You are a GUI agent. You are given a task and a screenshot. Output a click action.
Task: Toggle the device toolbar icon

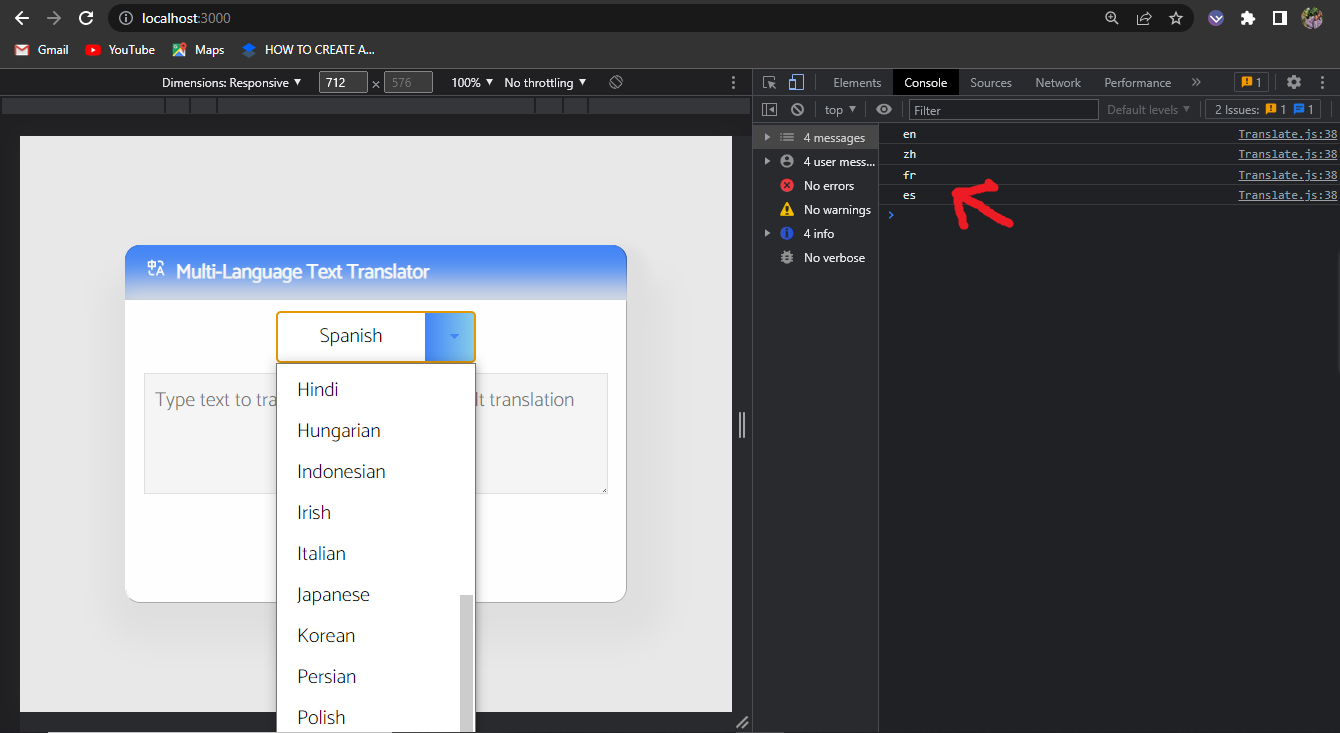796,82
